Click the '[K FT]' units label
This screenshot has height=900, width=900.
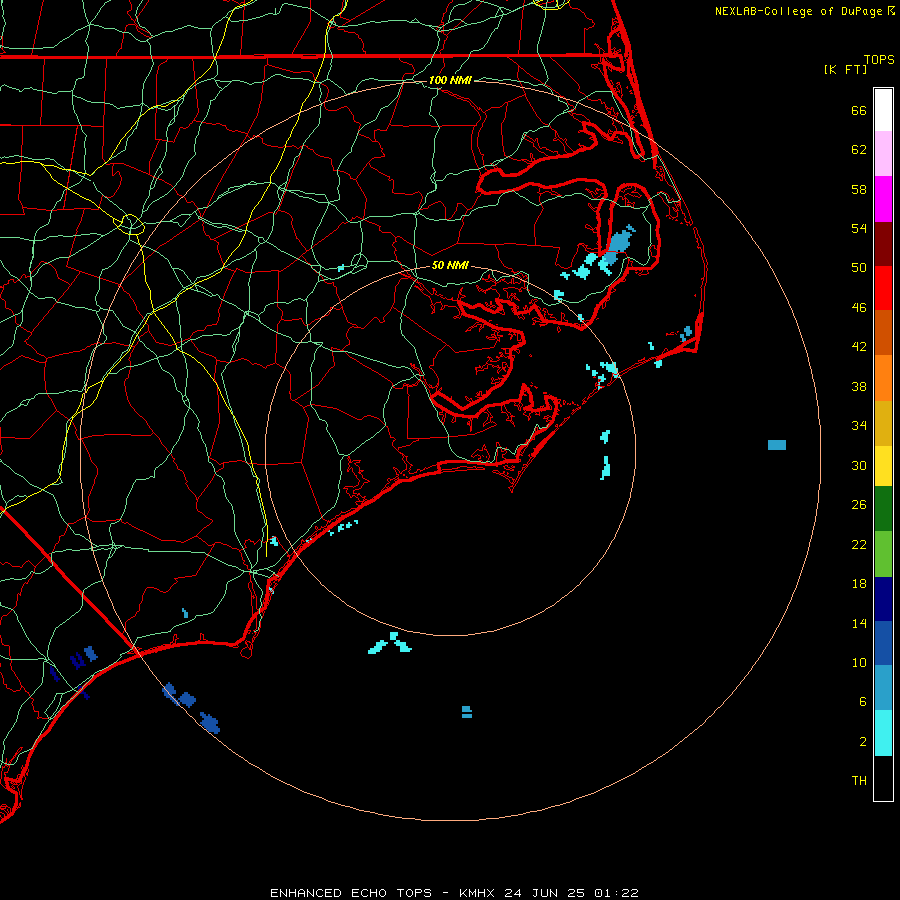[845, 69]
